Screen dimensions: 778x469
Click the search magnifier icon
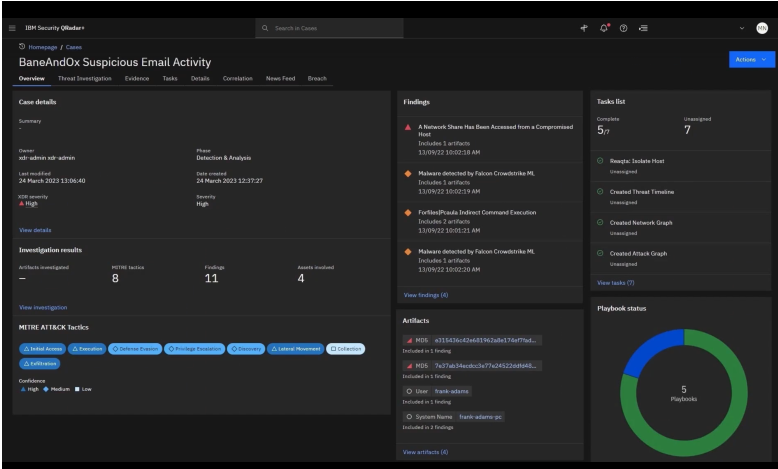coord(265,28)
